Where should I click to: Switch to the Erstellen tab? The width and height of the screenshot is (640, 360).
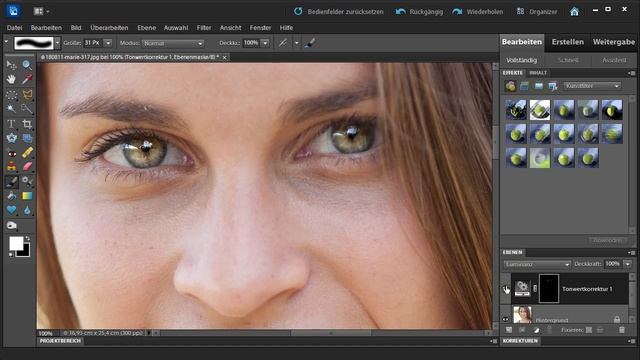point(567,42)
